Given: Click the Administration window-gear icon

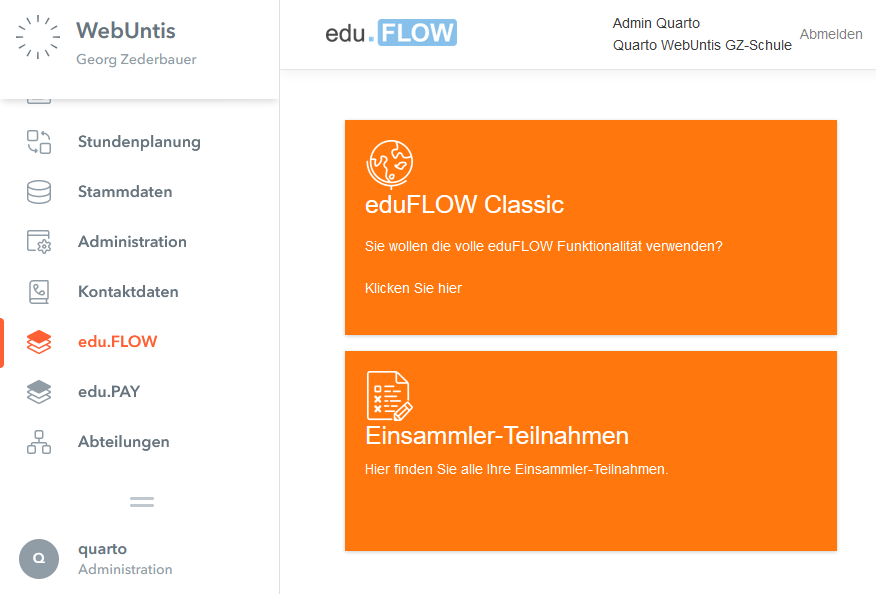Looking at the screenshot, I should click(x=39, y=242).
